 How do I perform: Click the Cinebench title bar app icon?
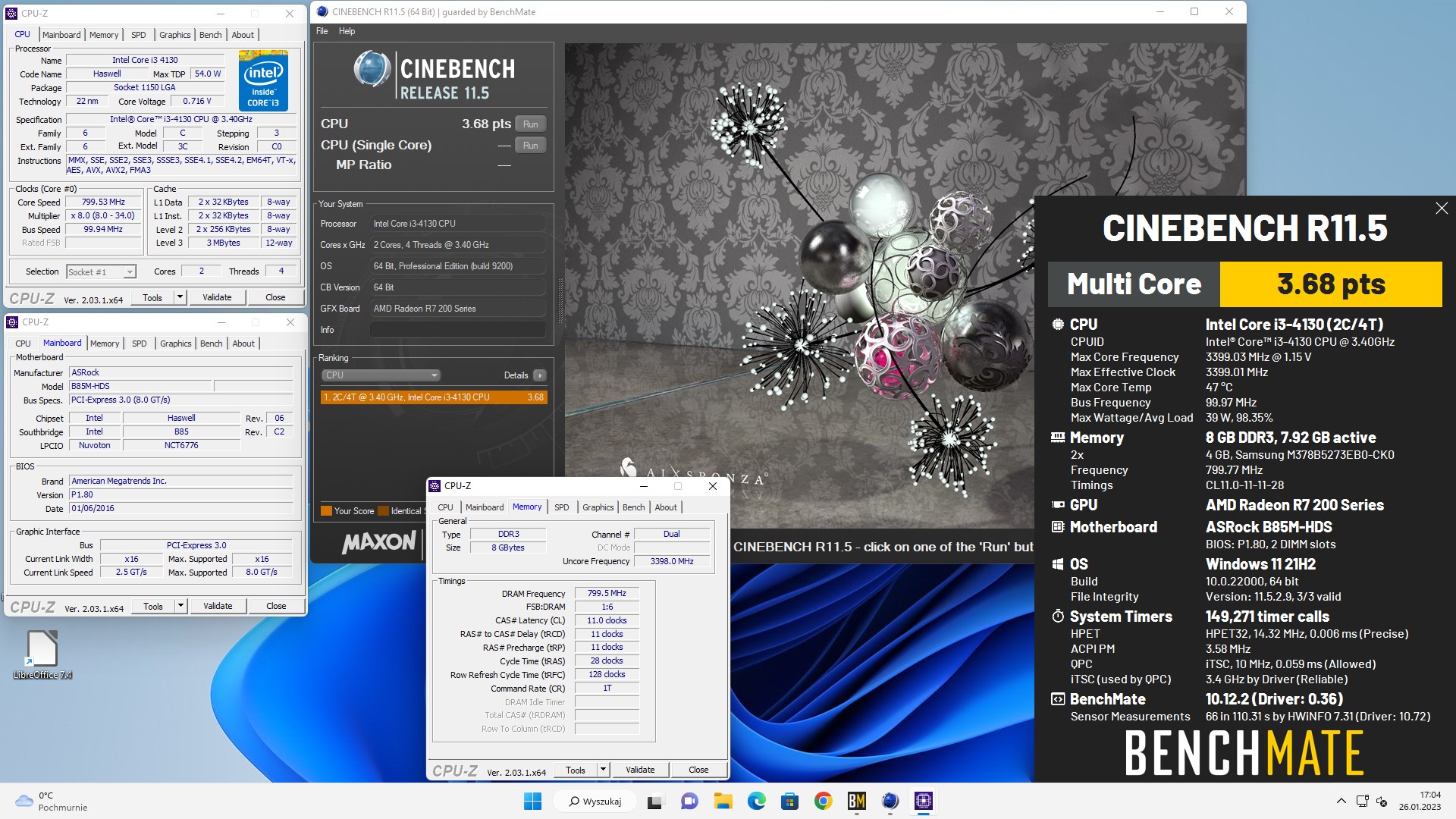(x=322, y=11)
